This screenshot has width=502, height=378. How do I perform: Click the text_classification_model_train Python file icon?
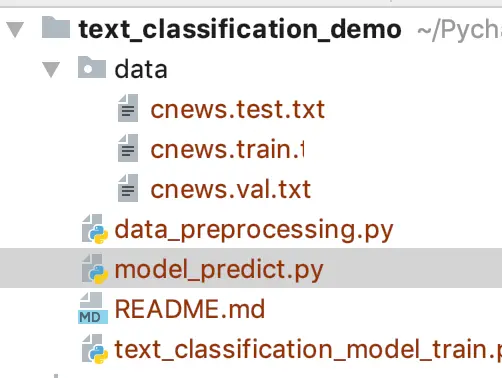[95, 349]
